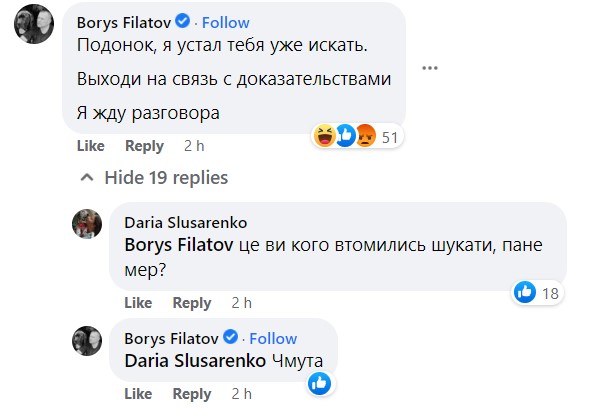Collapse thread with Hide 19 replies

[154, 178]
